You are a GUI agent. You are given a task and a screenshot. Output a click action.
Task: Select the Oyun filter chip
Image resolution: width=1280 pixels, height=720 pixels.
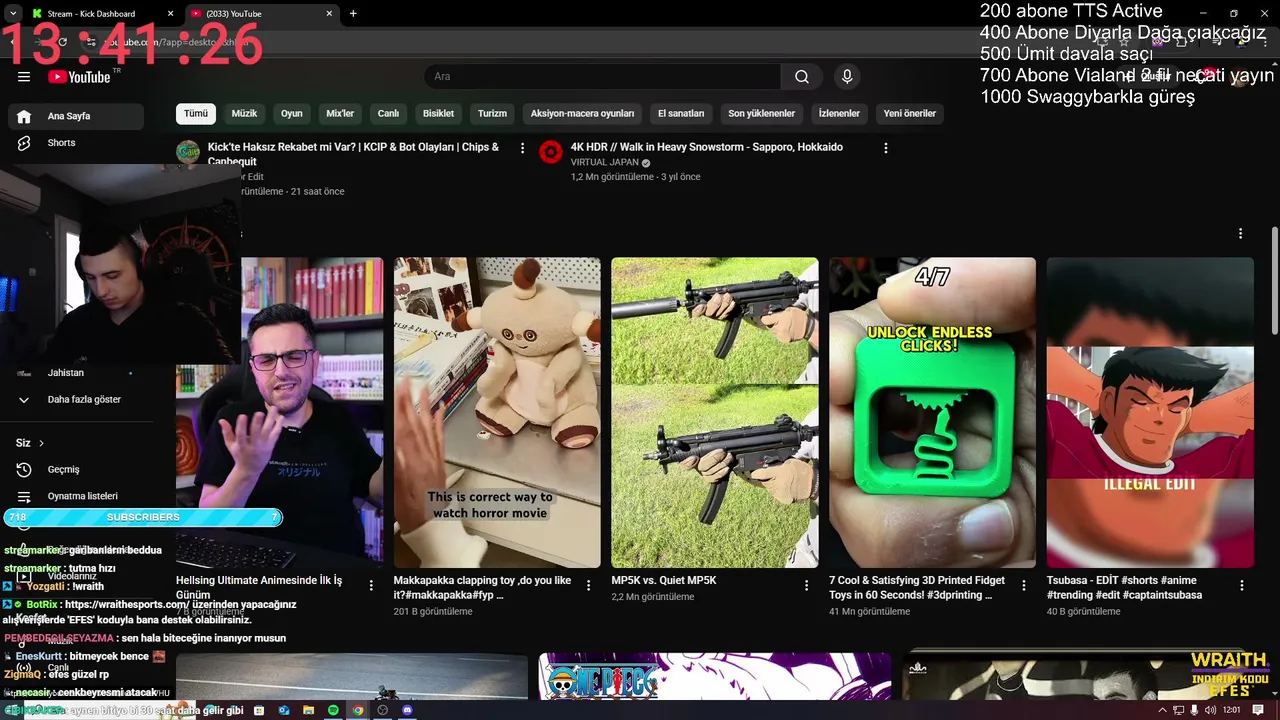tap(292, 113)
